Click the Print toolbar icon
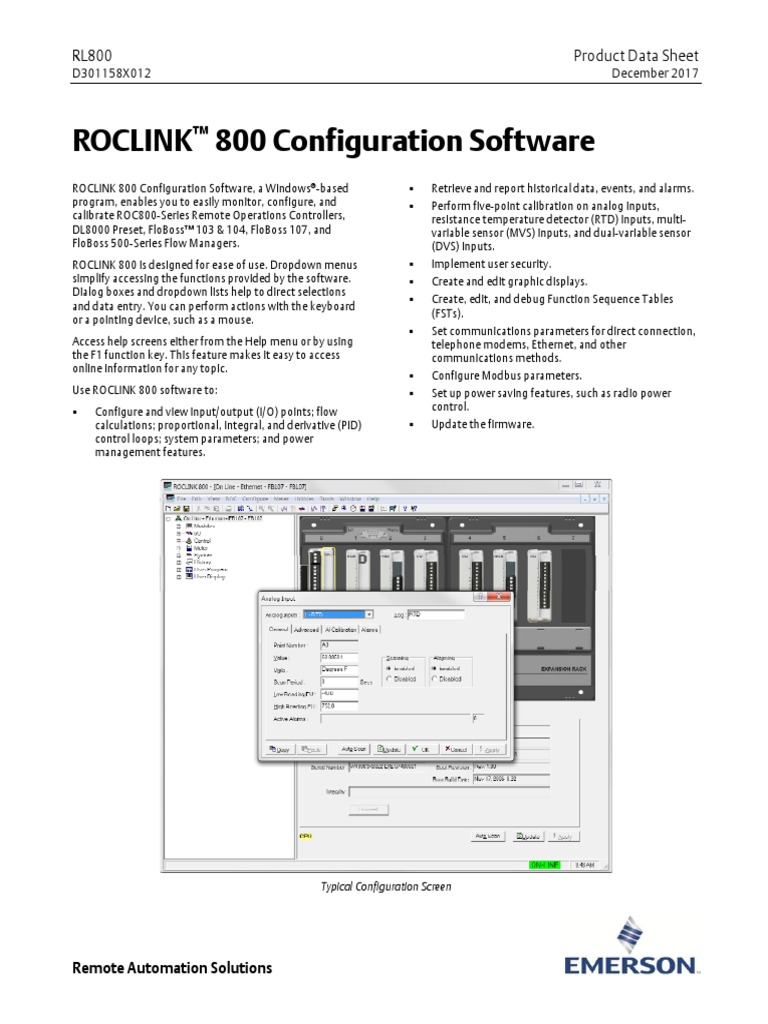 [x=229, y=508]
